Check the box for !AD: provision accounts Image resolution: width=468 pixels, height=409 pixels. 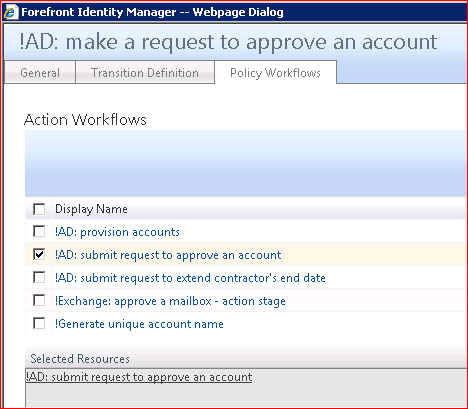(x=39, y=231)
